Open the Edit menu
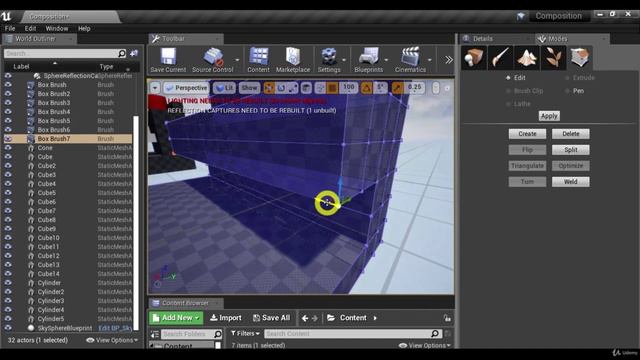 click(x=30, y=29)
